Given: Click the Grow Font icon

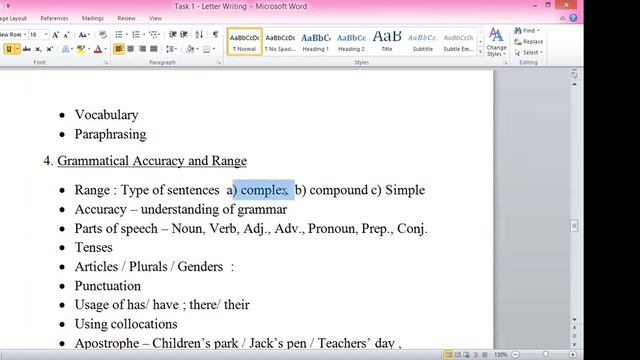Looking at the screenshot, I should point(56,35).
